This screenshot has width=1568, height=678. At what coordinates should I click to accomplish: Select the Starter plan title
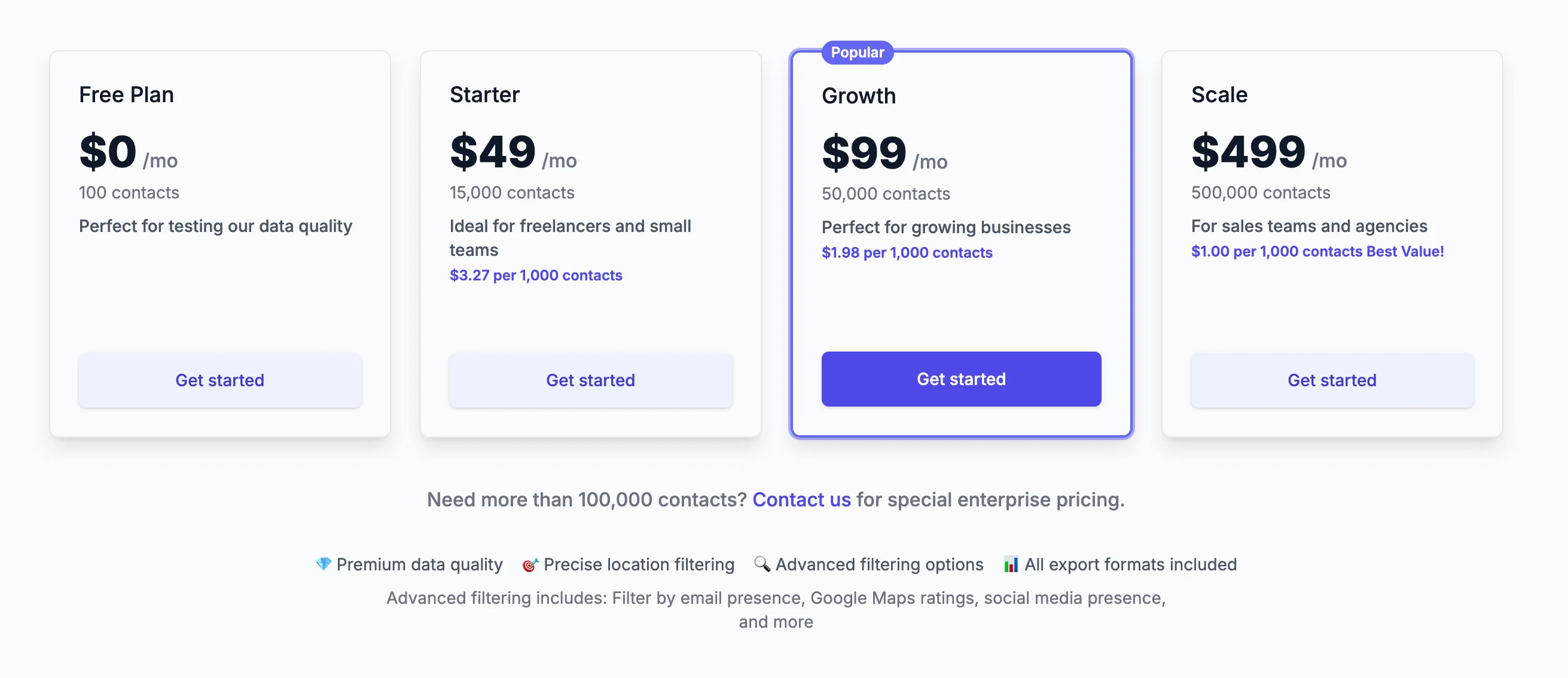484,94
